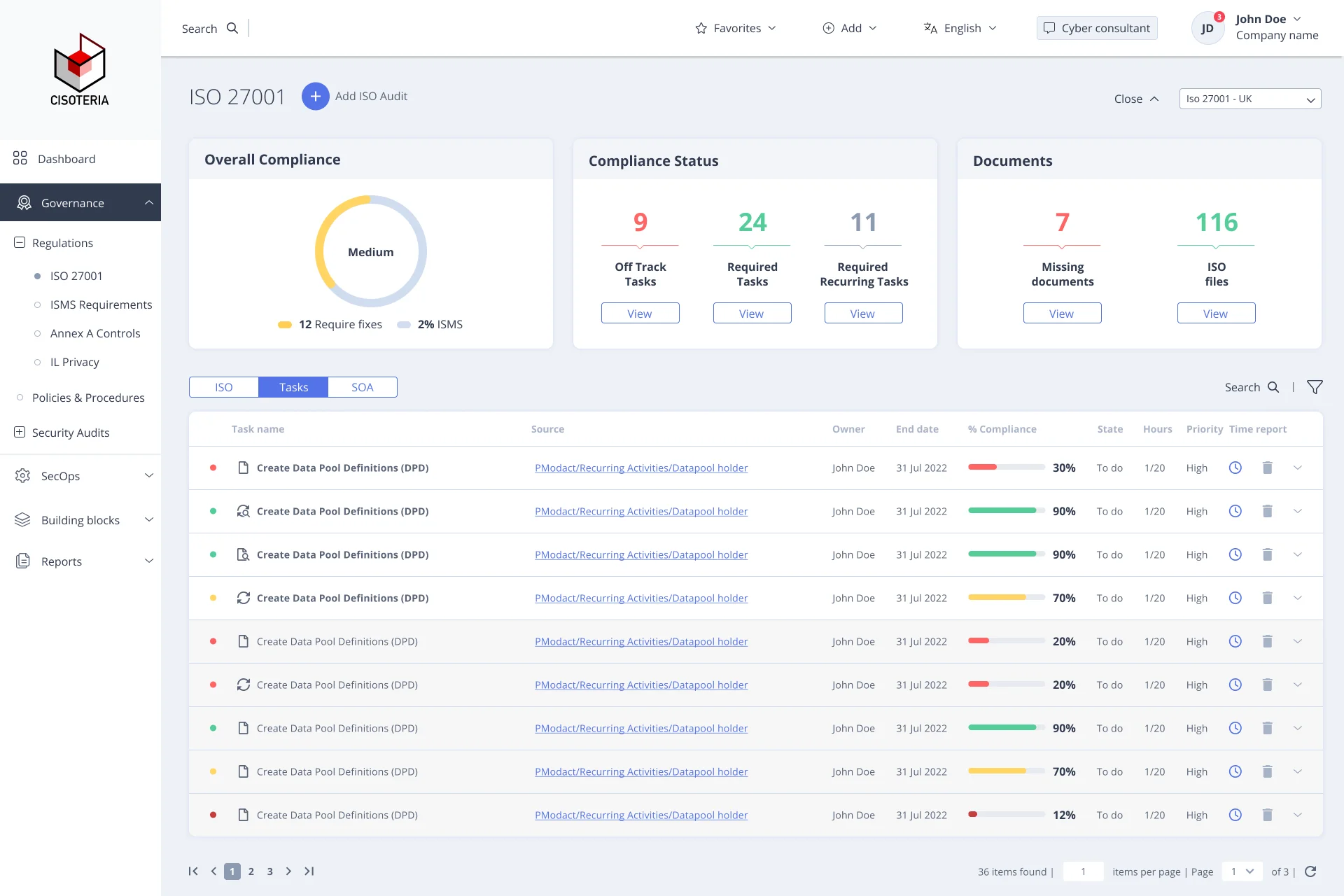Click the language translate icon
This screenshot has width=1344, height=896.
pos(930,28)
